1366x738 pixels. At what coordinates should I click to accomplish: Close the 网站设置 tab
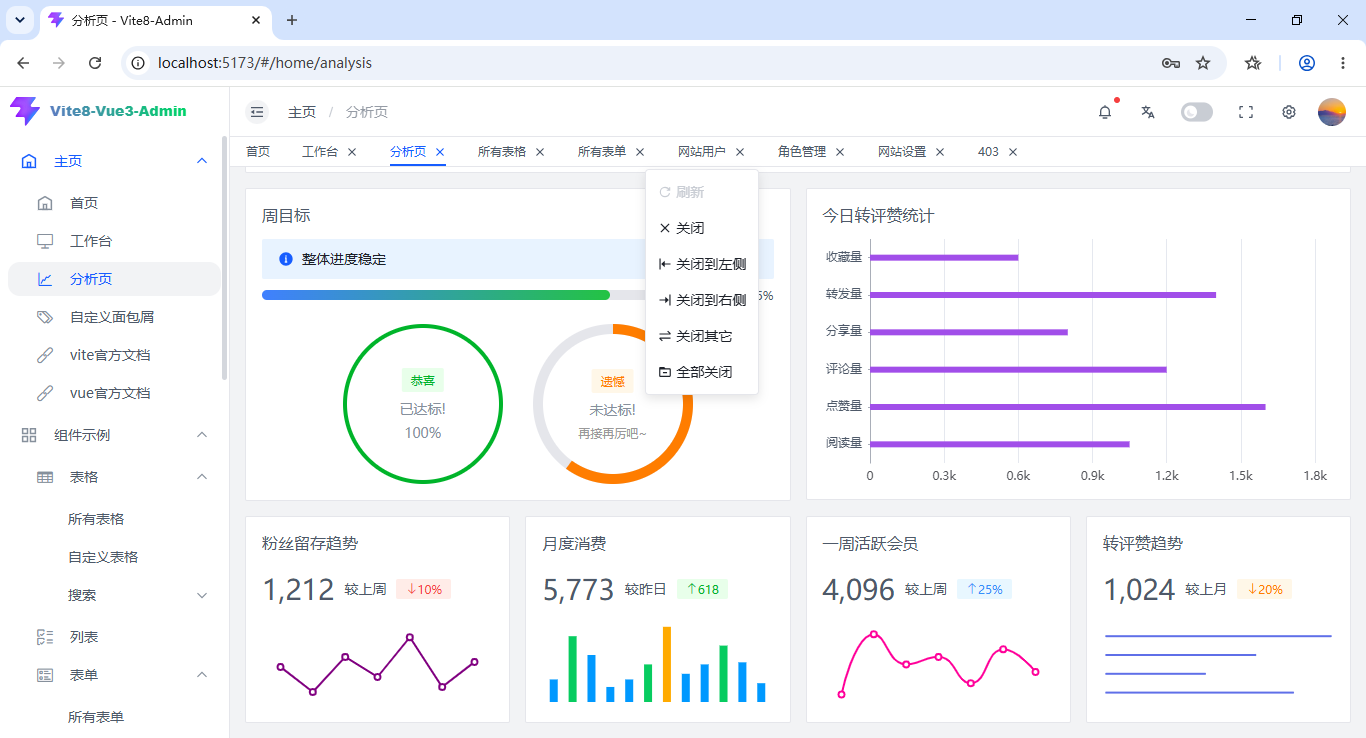coord(940,152)
